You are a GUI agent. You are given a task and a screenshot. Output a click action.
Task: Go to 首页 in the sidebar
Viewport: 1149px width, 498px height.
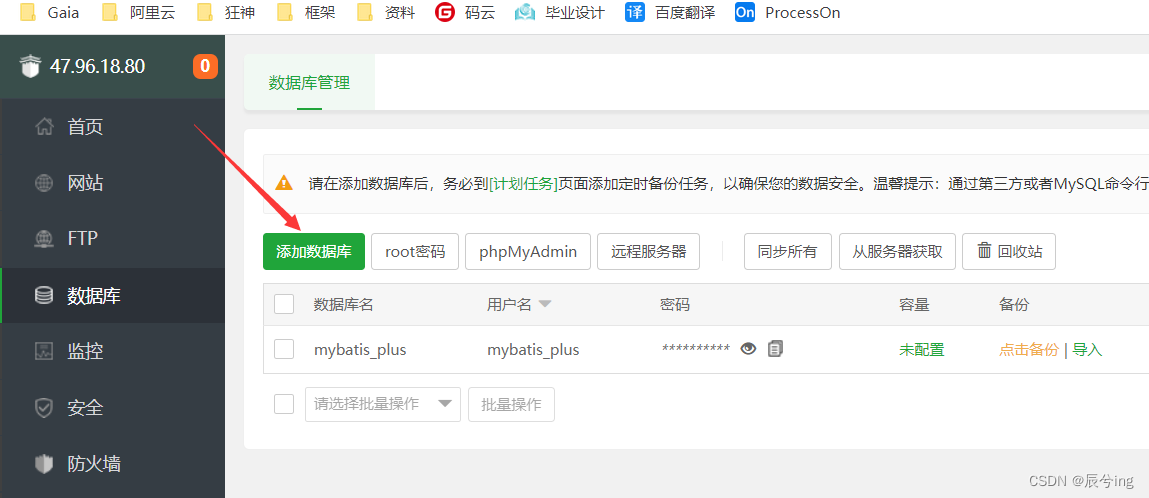113,127
